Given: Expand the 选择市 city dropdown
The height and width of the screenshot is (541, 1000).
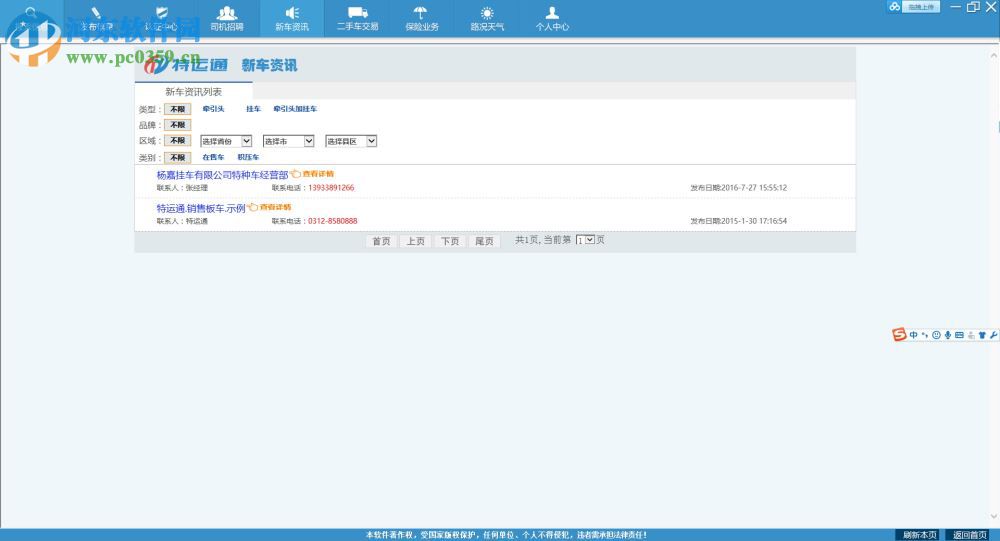Looking at the screenshot, I should [x=289, y=141].
